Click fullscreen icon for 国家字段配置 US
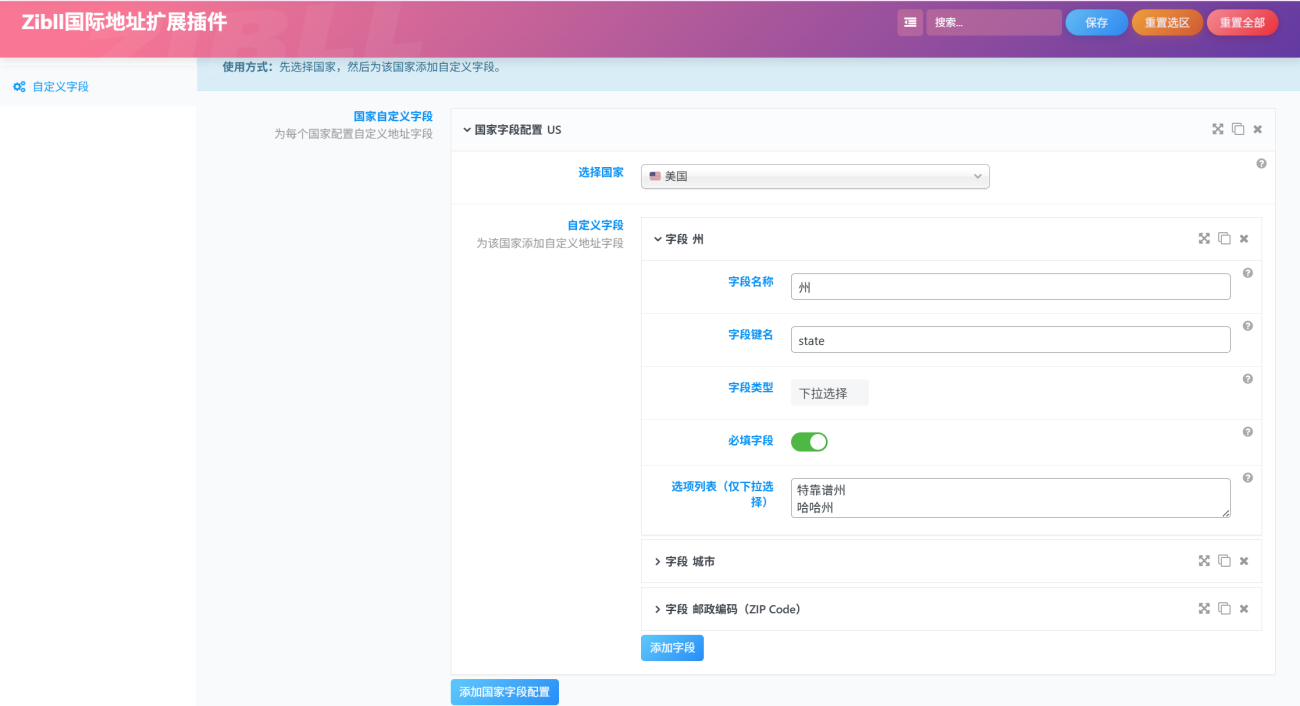The height and width of the screenshot is (706, 1300). [1218, 129]
